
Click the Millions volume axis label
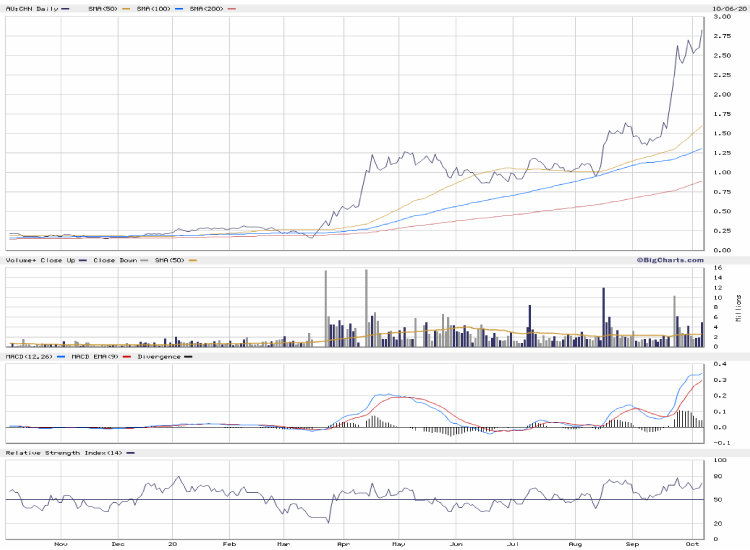[x=737, y=309]
